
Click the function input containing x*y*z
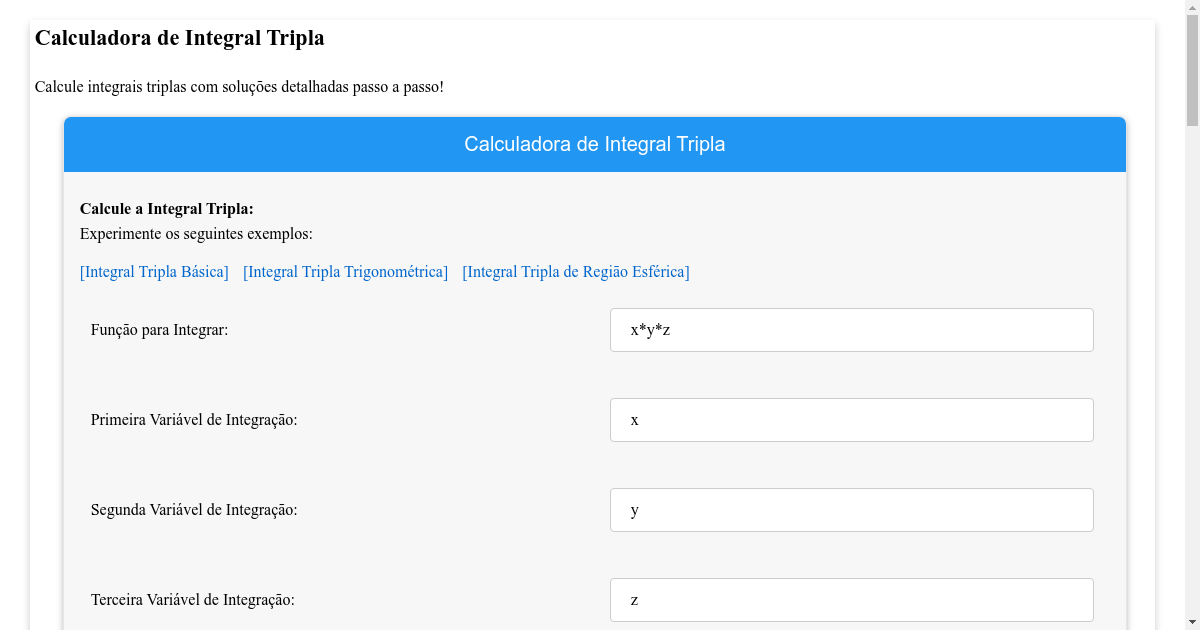(x=851, y=330)
